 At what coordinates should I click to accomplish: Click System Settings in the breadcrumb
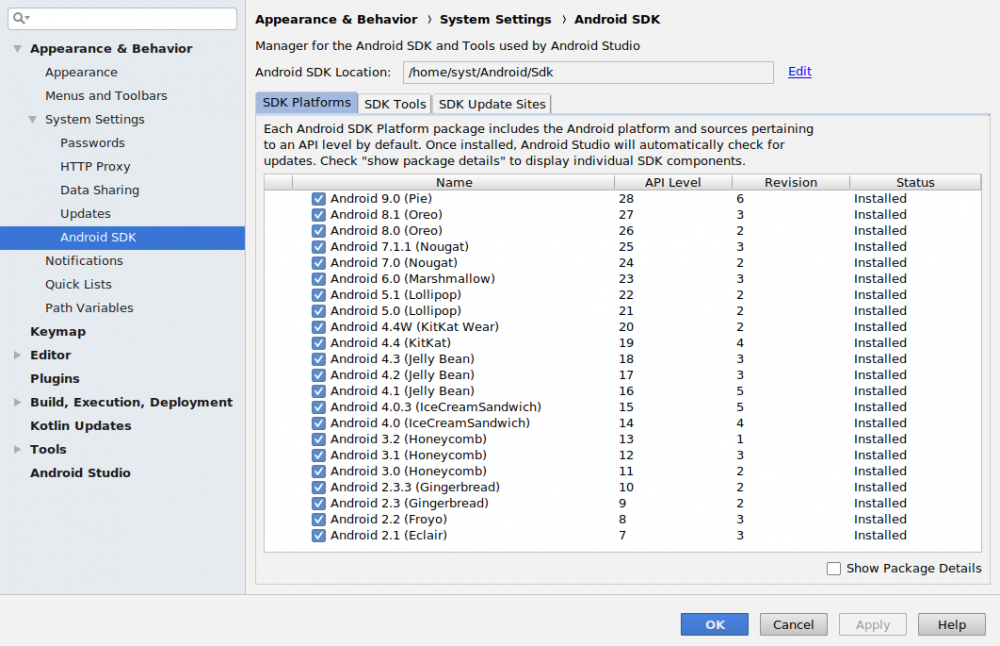click(495, 20)
